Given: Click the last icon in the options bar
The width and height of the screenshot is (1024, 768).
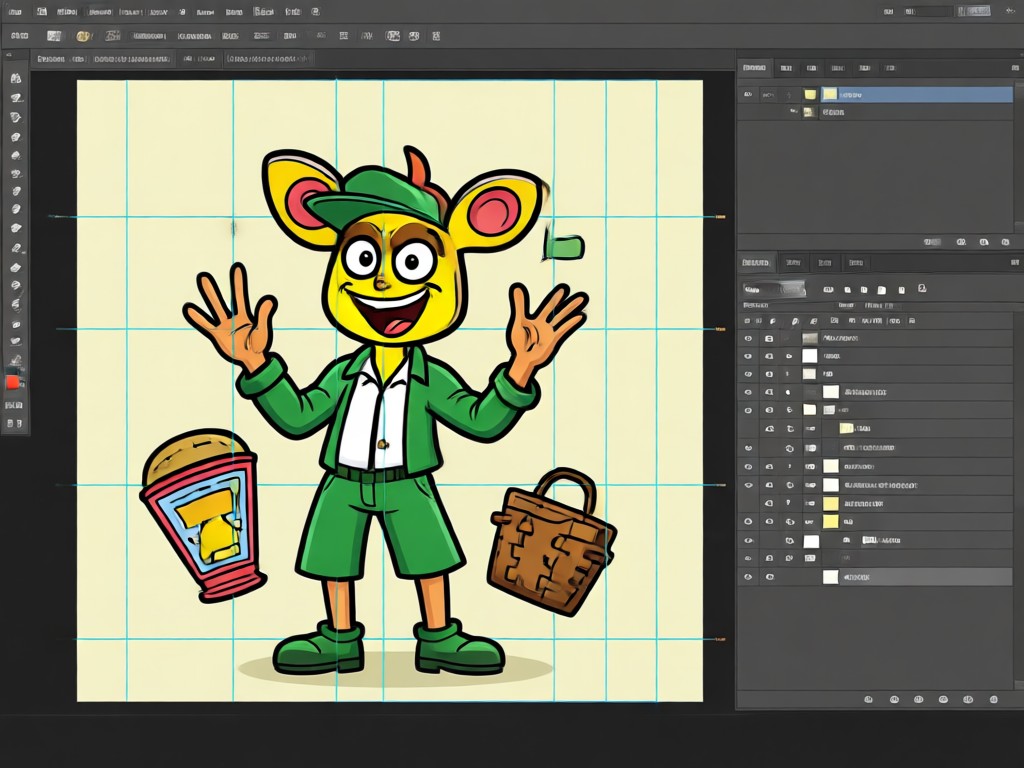Looking at the screenshot, I should [436, 36].
